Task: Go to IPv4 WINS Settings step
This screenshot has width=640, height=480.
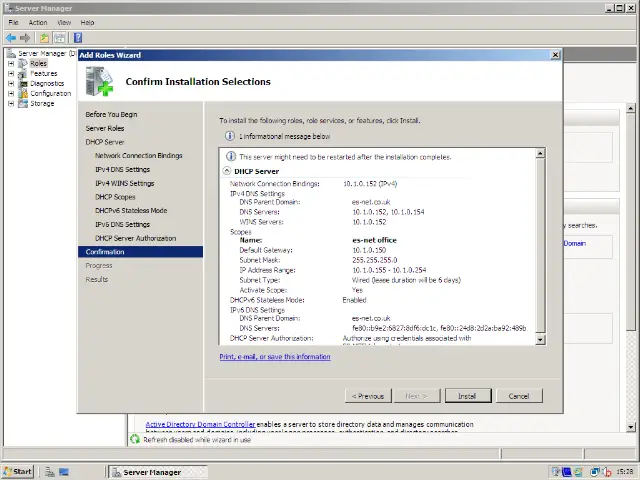Action: point(124,183)
